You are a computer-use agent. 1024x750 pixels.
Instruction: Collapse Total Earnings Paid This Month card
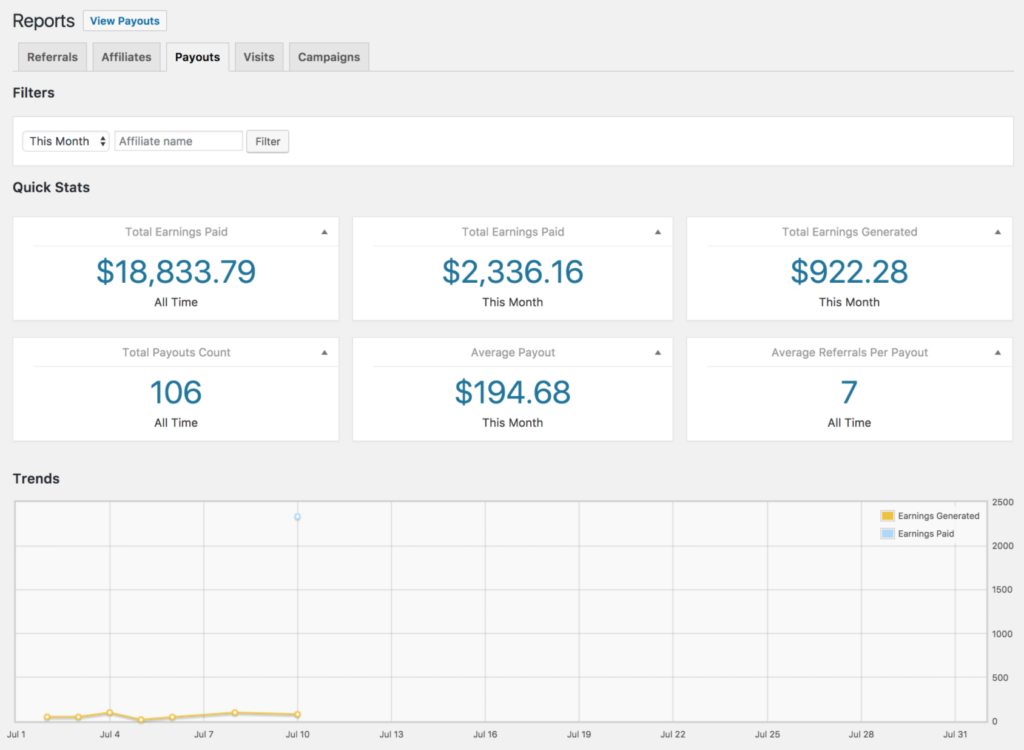[658, 233]
